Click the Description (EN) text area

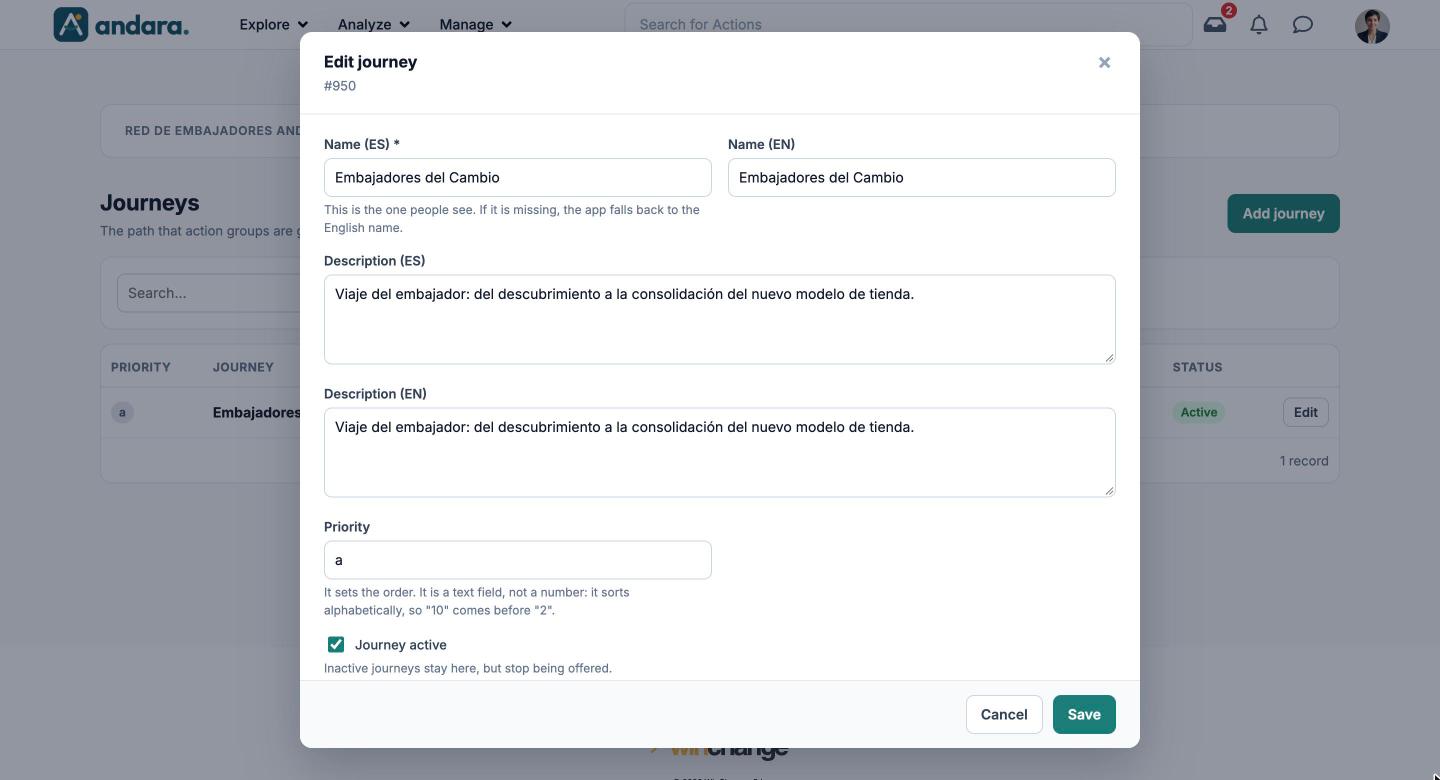[x=720, y=453]
